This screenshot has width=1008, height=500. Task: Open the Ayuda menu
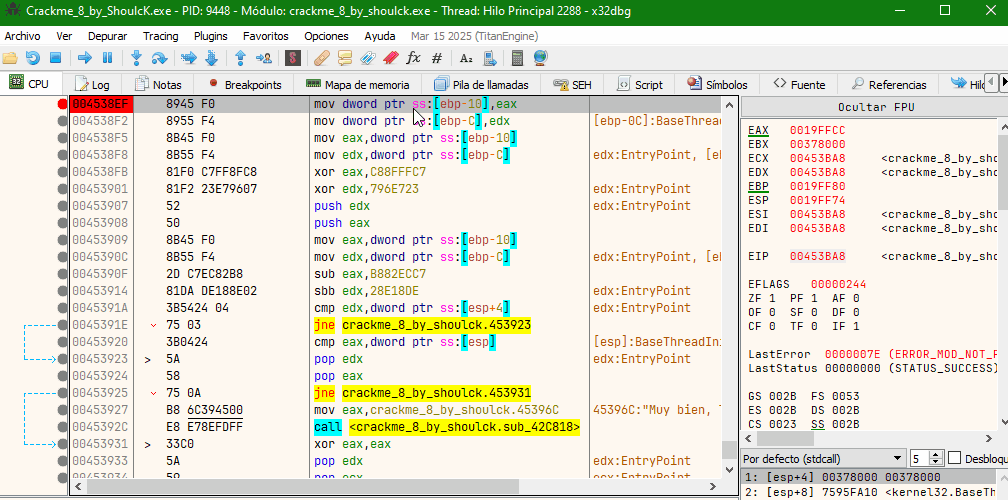click(380, 36)
